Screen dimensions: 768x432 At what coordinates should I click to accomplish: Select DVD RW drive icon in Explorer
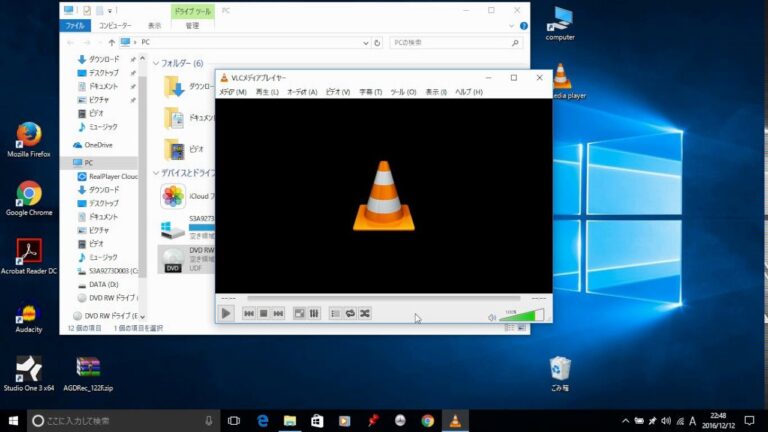173,260
